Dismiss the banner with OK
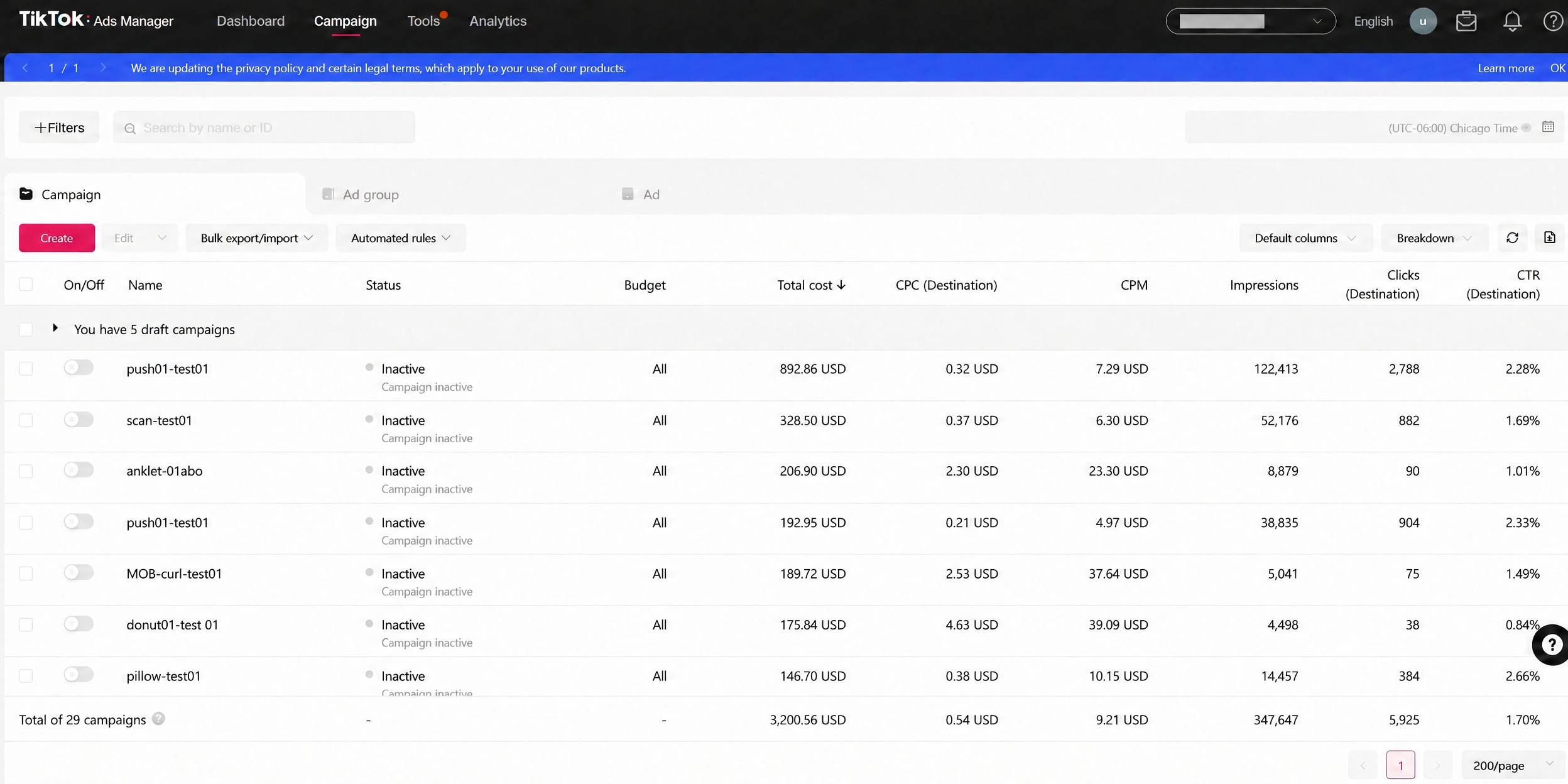Viewport: 1568px width, 784px height. (x=1557, y=68)
